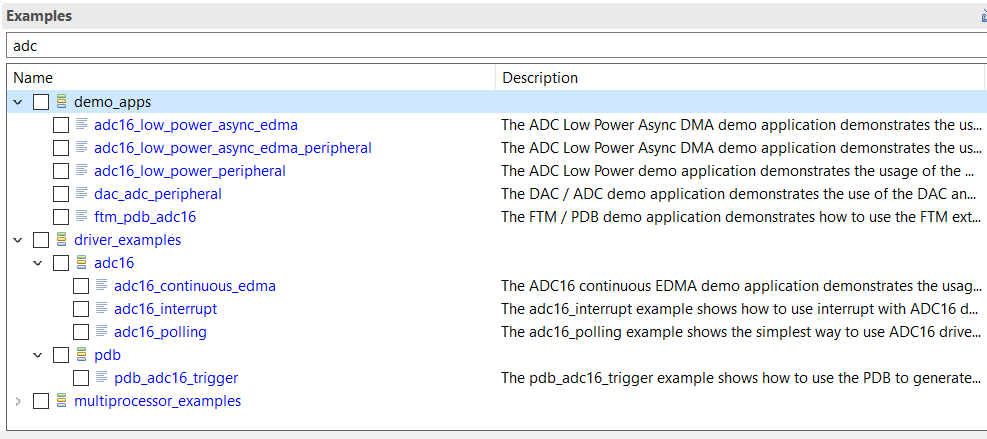Screen dimensions: 987x439
Task: Expand the multiprocessor_examples tree node
Action: (18, 401)
